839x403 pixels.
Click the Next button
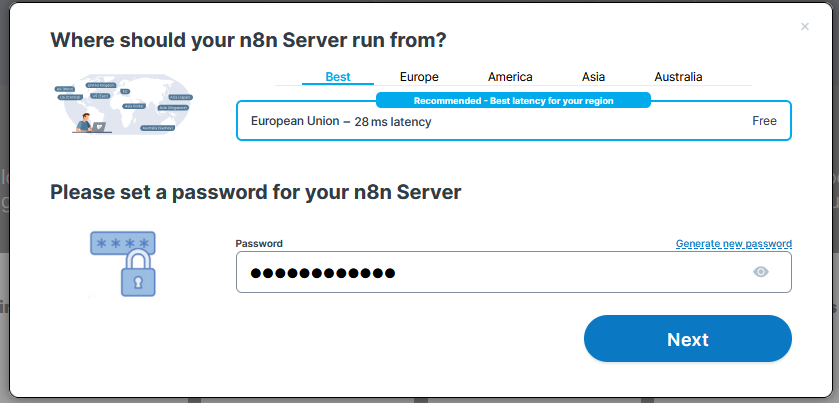pos(688,339)
